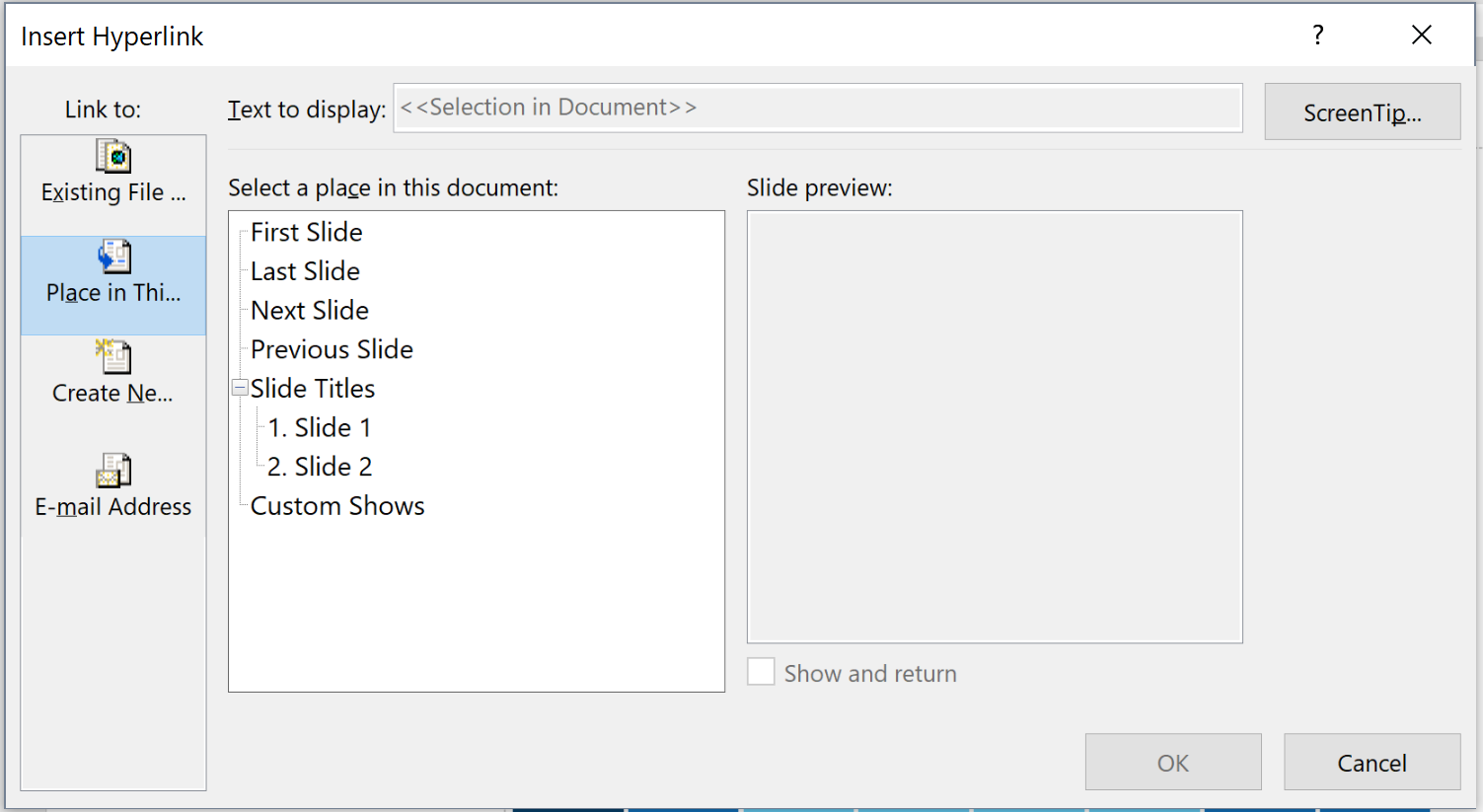This screenshot has width=1483, height=812.
Task: Dismiss dialog with Cancel button
Action: pos(1372,762)
